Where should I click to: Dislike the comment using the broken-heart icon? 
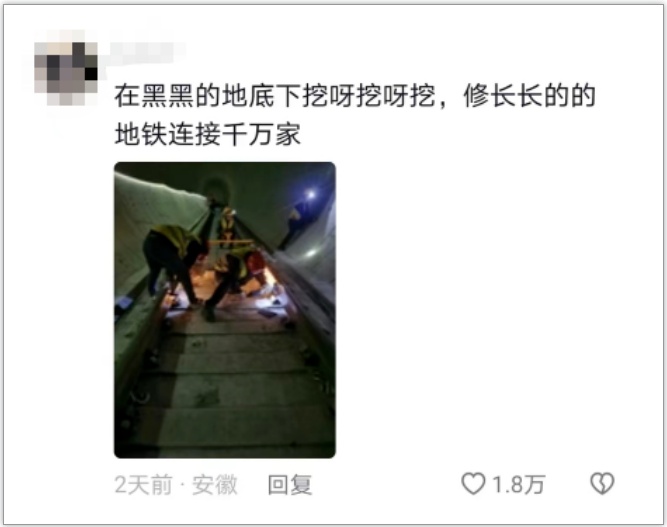[x=602, y=484]
